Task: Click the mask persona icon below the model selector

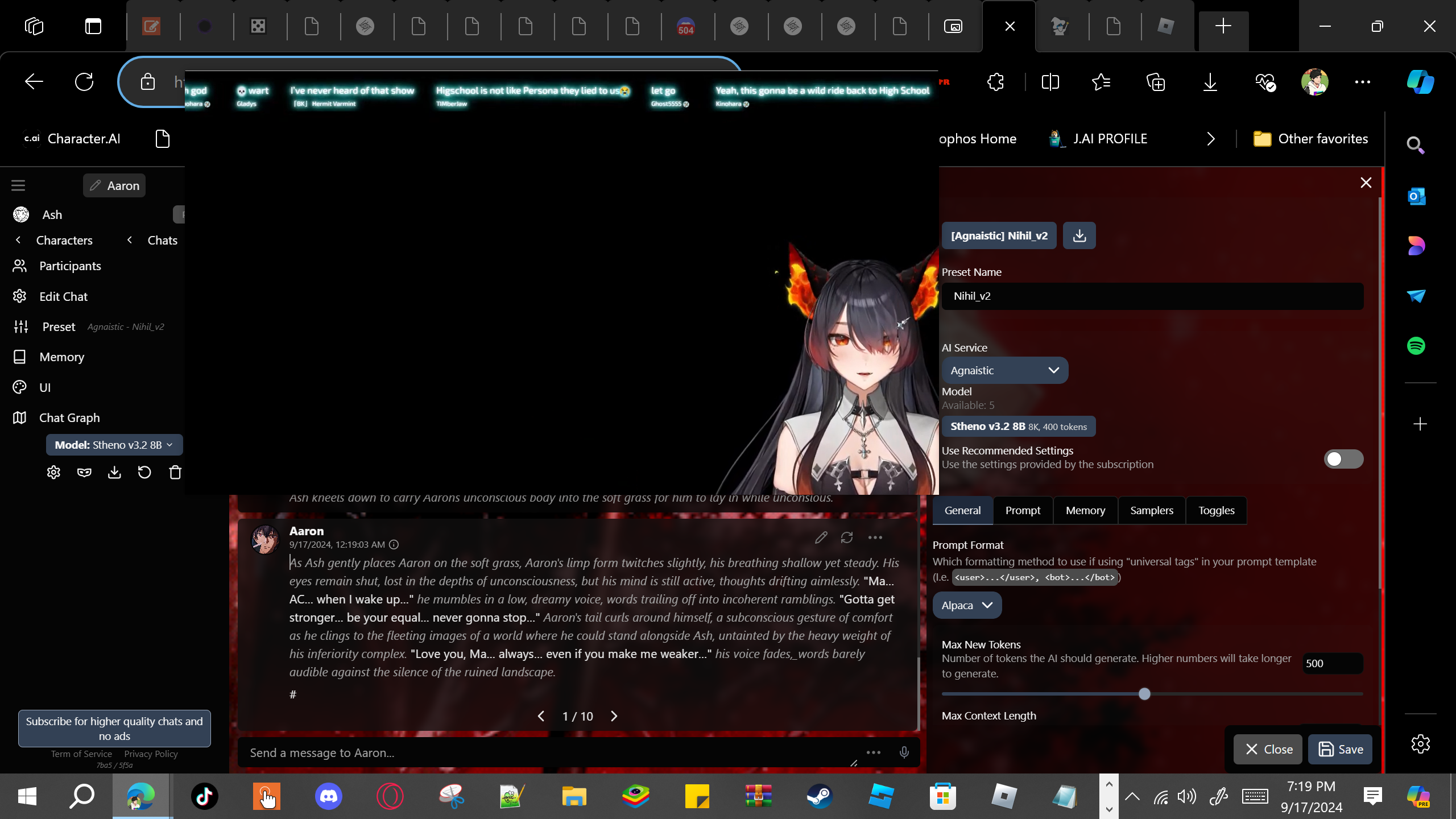Action: tap(84, 473)
